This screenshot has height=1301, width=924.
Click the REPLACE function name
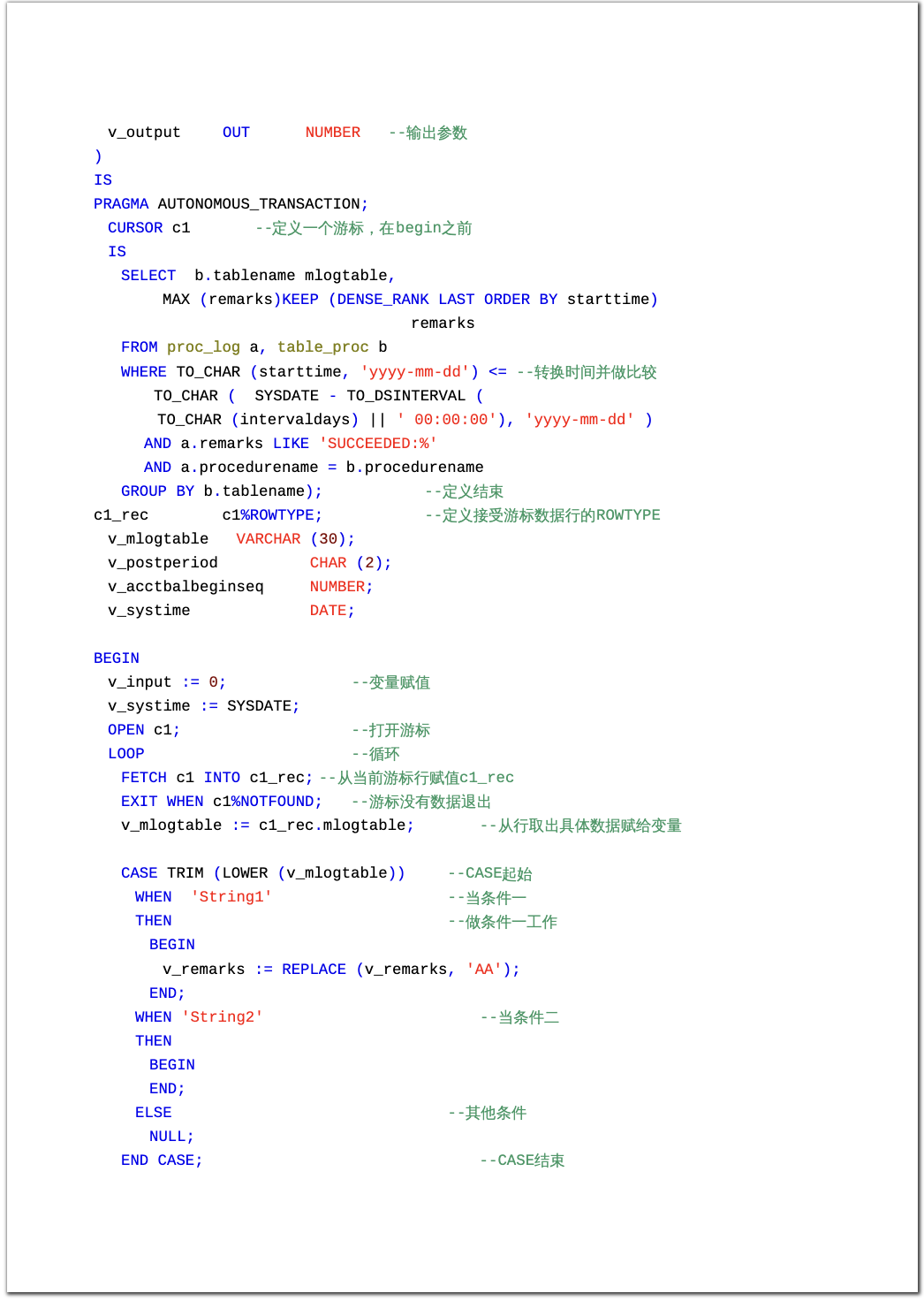tap(314, 970)
